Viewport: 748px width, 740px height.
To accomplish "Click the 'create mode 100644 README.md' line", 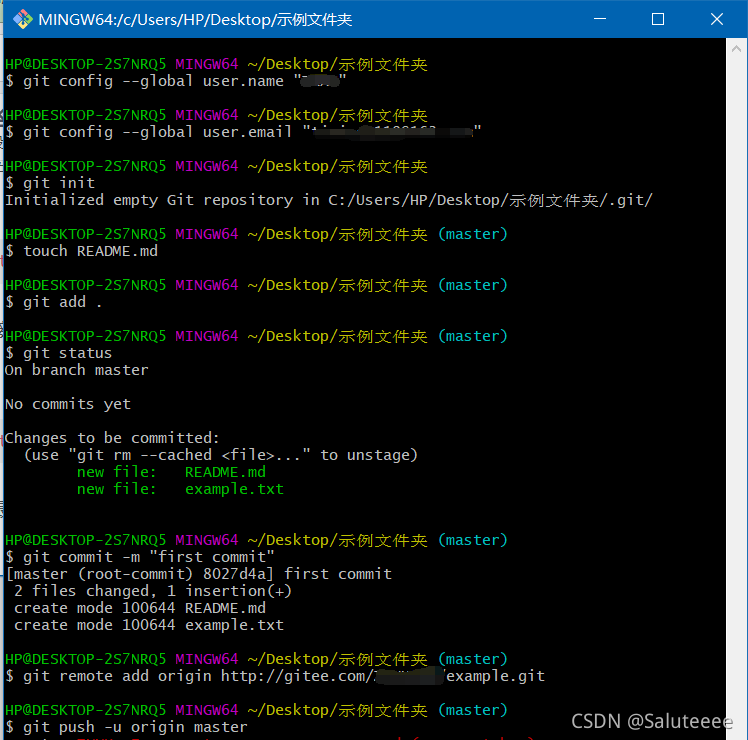I will point(140,608).
